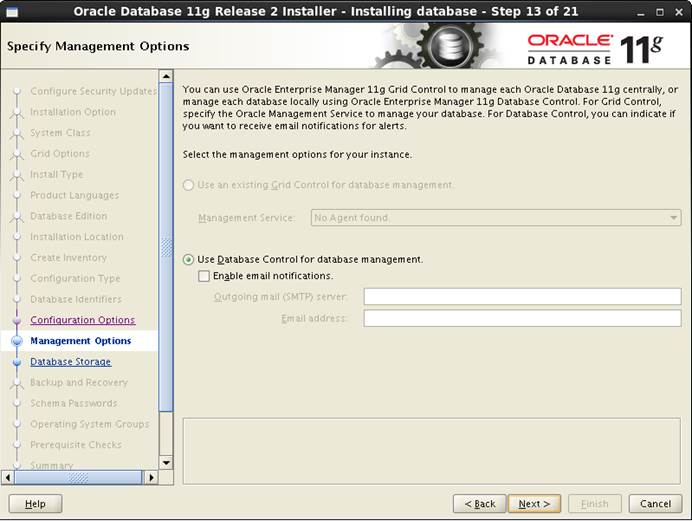Click the Installation Location step
The image size is (692, 521).
click(x=77, y=237)
